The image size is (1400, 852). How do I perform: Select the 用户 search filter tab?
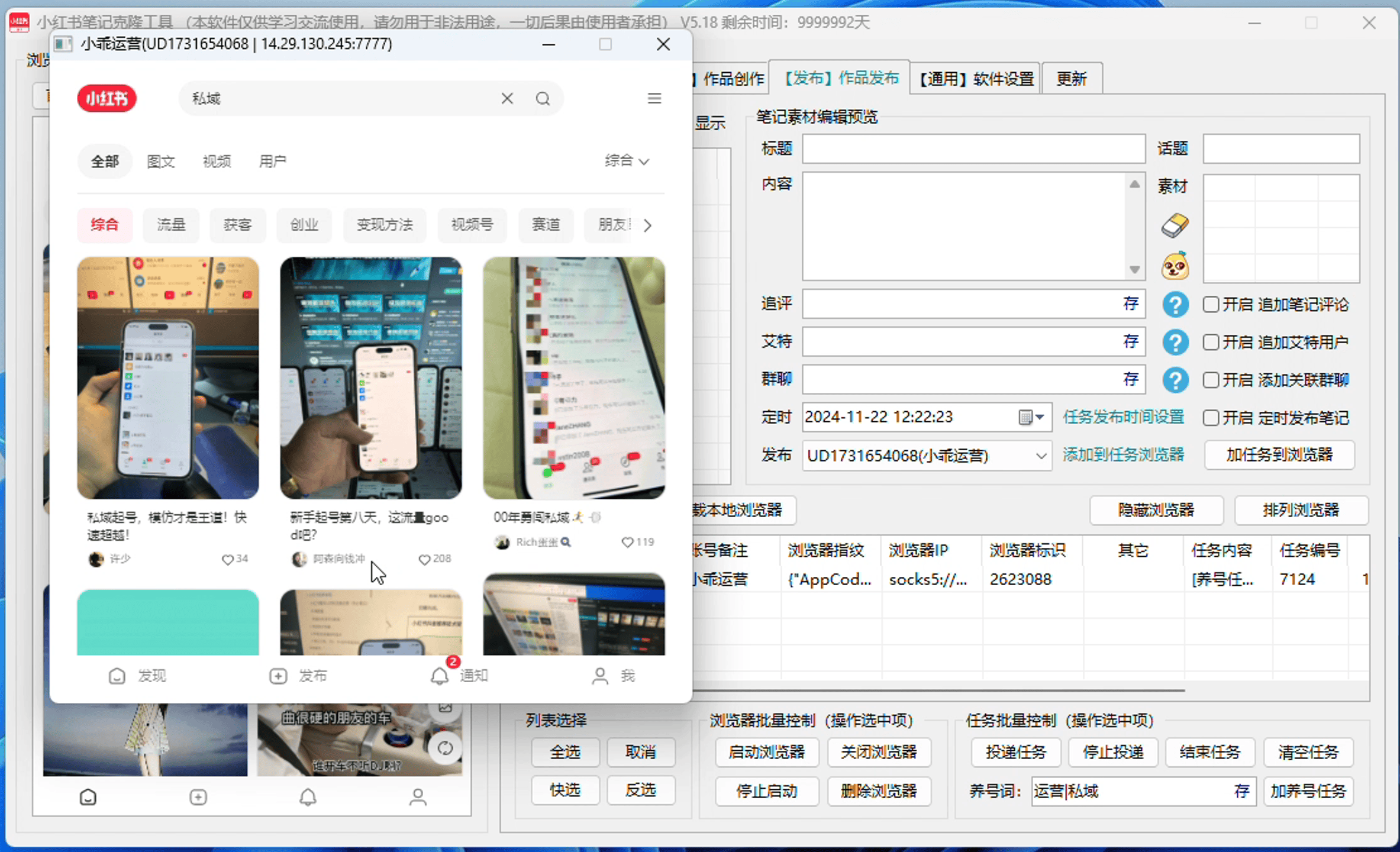(272, 162)
